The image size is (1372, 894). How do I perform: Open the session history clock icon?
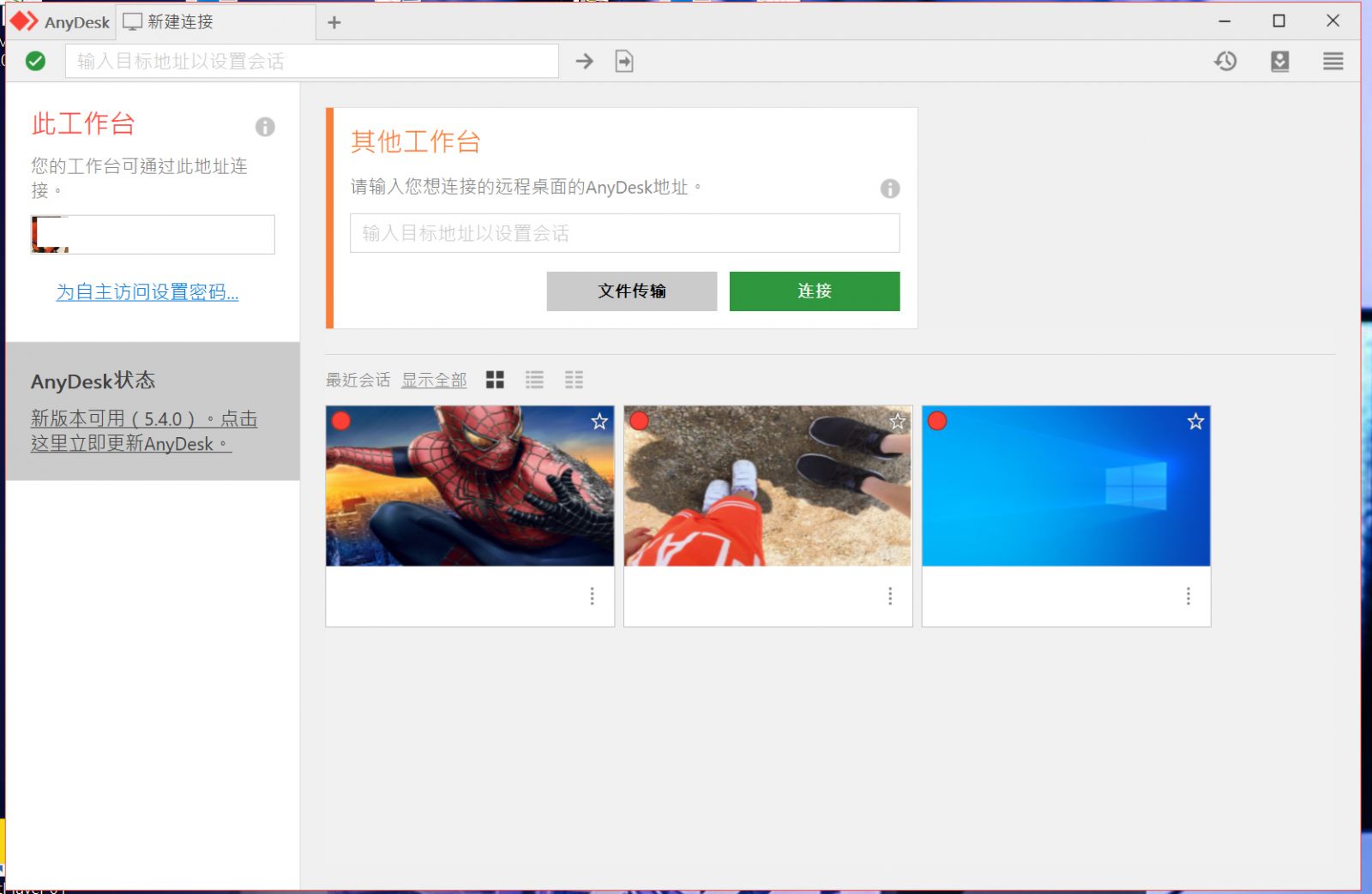1225,61
